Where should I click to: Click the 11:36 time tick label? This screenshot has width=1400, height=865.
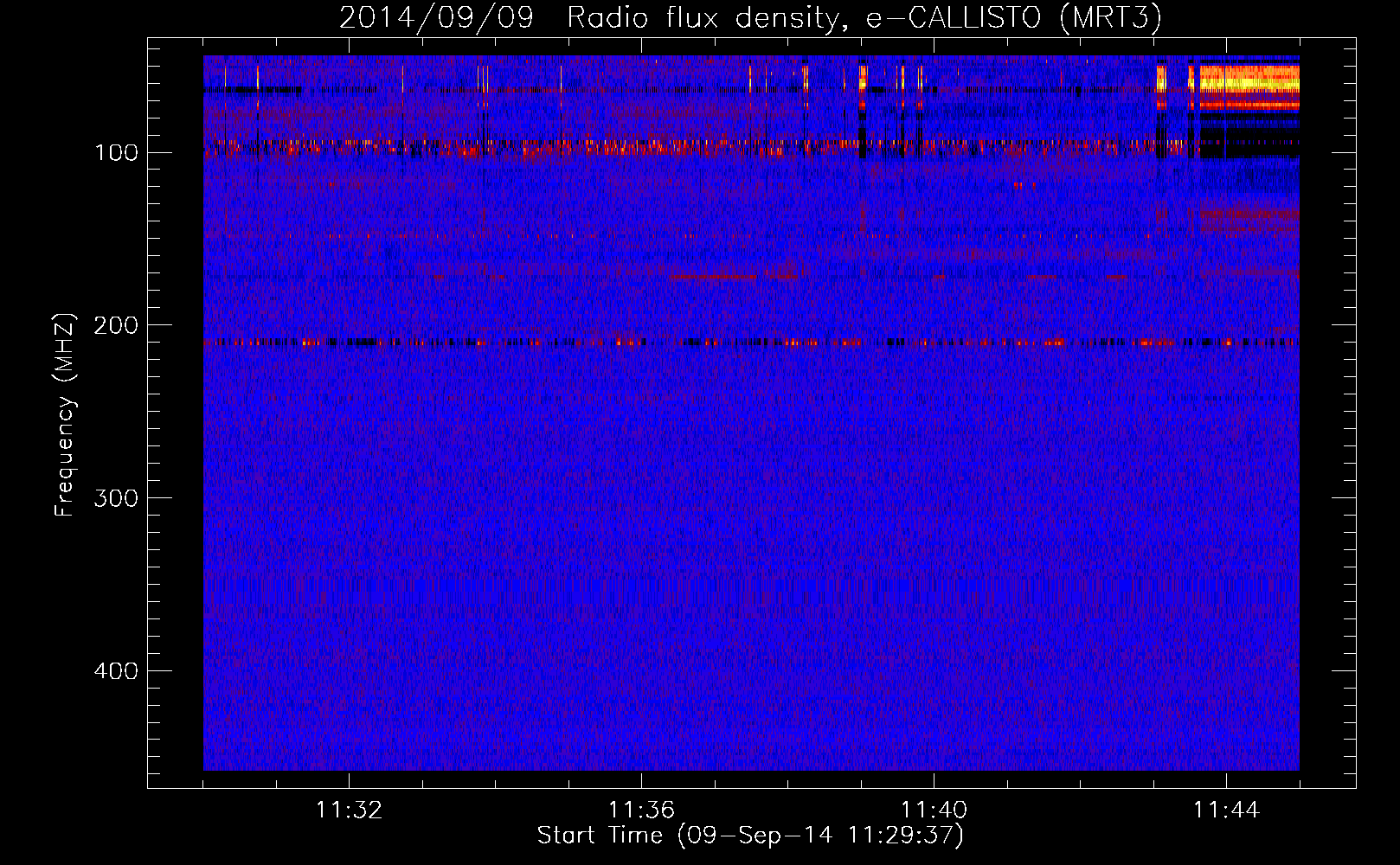pos(641,811)
